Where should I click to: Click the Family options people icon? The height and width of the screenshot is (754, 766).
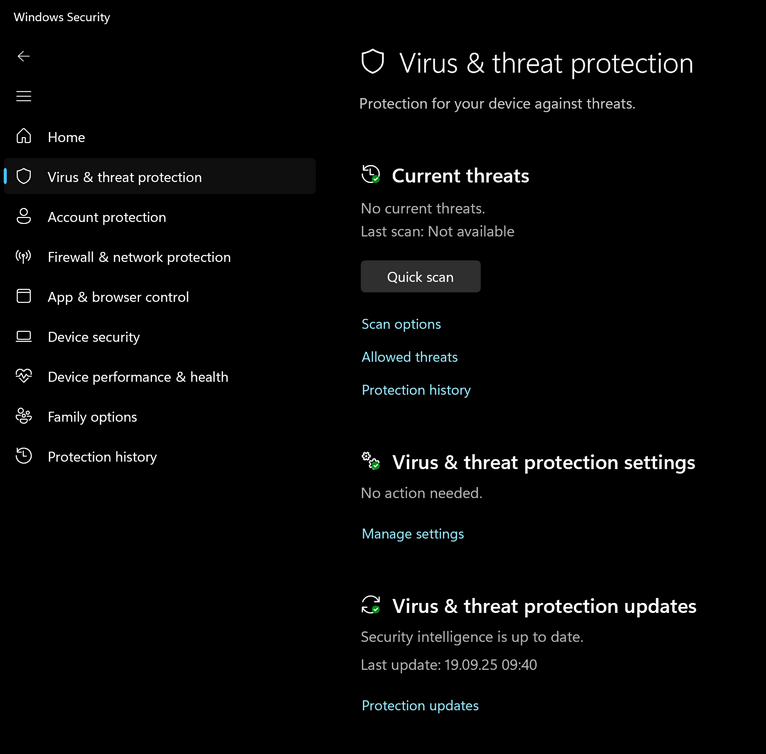coord(24,417)
